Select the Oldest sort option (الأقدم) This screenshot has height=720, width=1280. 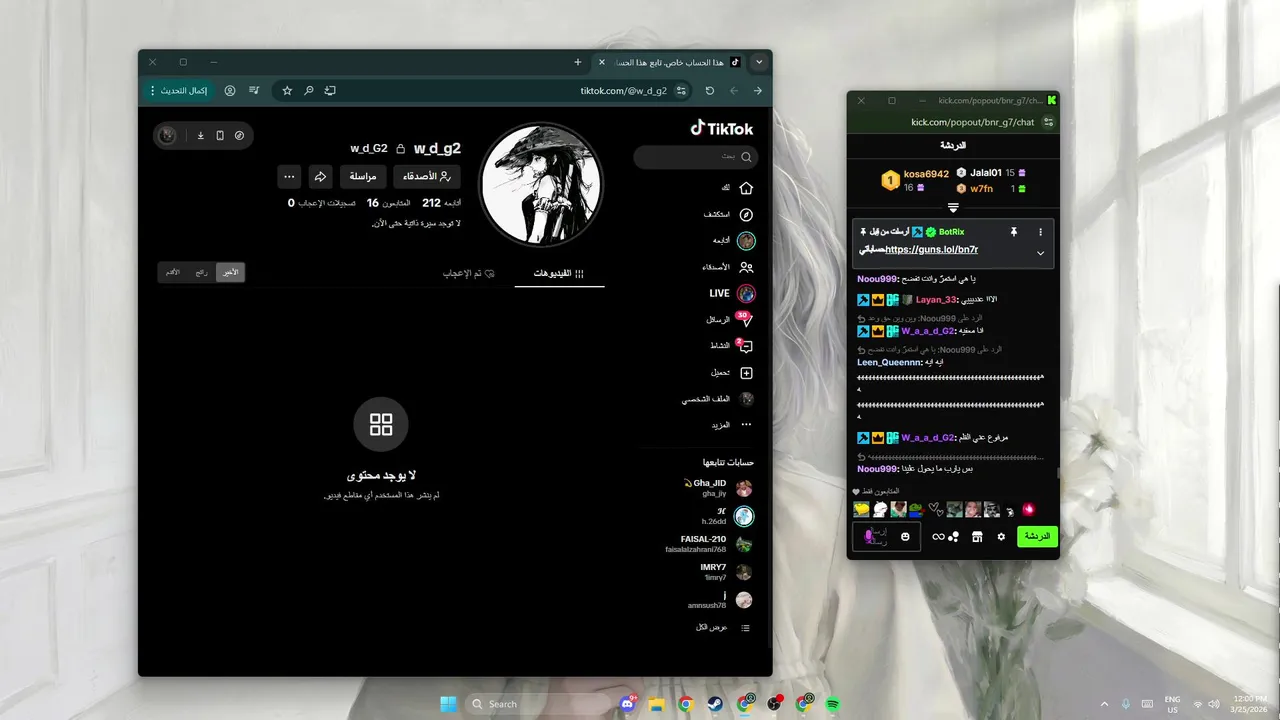click(x=173, y=272)
